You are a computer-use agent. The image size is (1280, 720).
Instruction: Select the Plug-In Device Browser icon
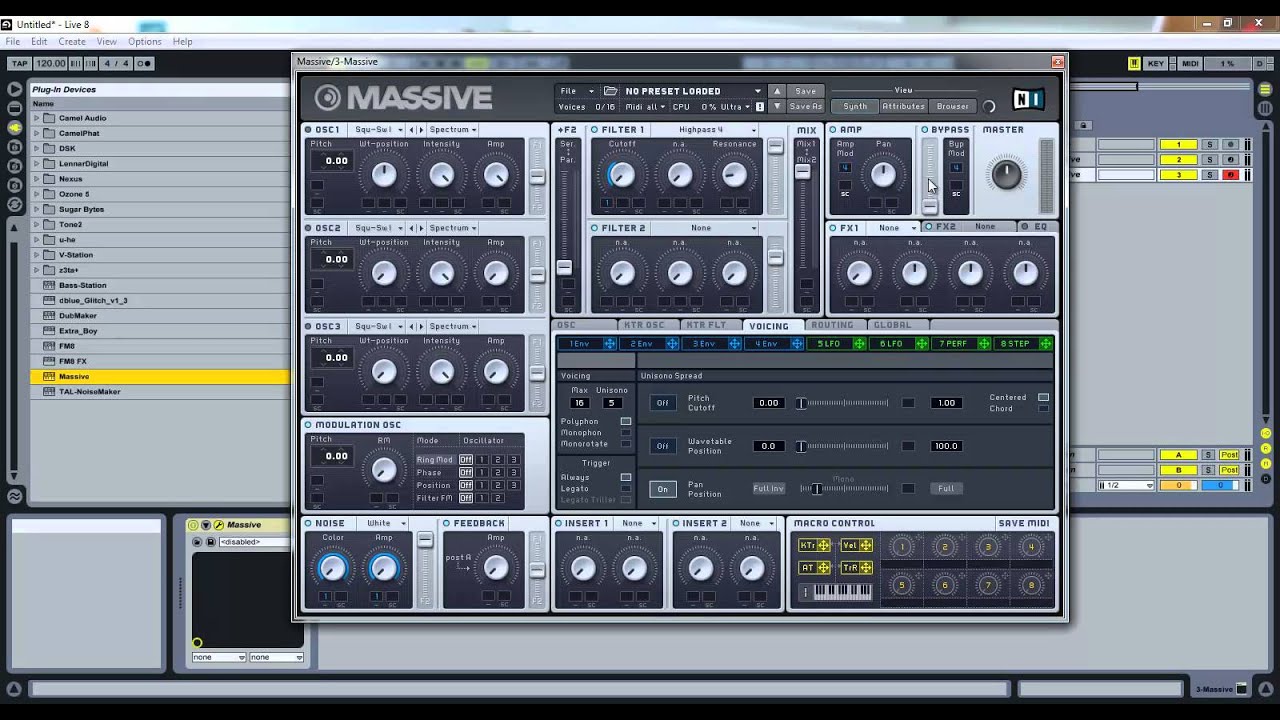pos(14,128)
